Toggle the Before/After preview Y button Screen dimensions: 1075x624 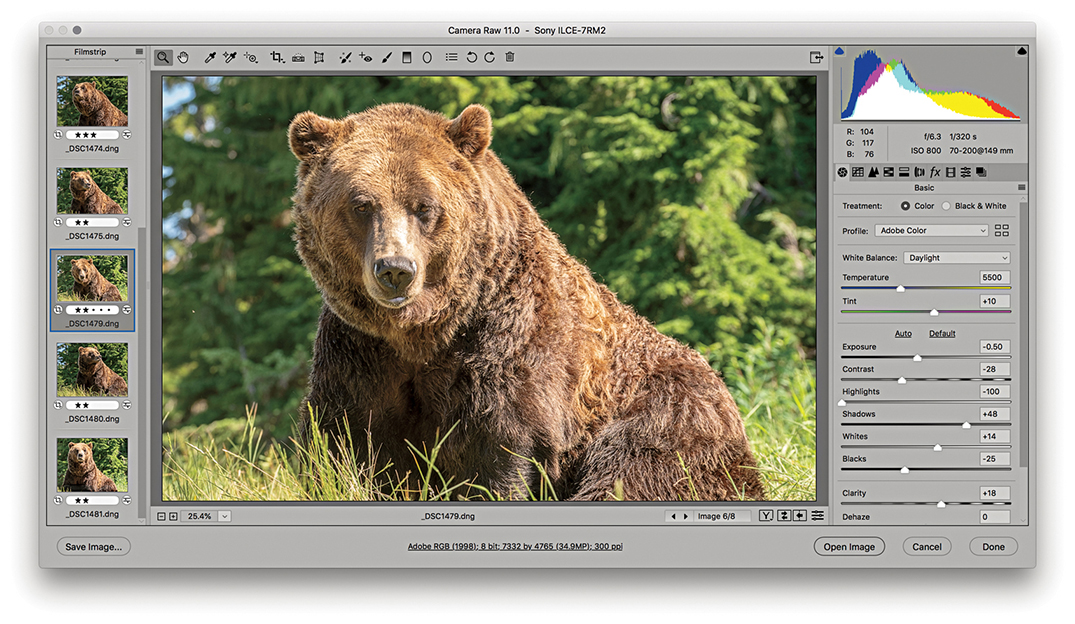pyautogui.click(x=766, y=516)
